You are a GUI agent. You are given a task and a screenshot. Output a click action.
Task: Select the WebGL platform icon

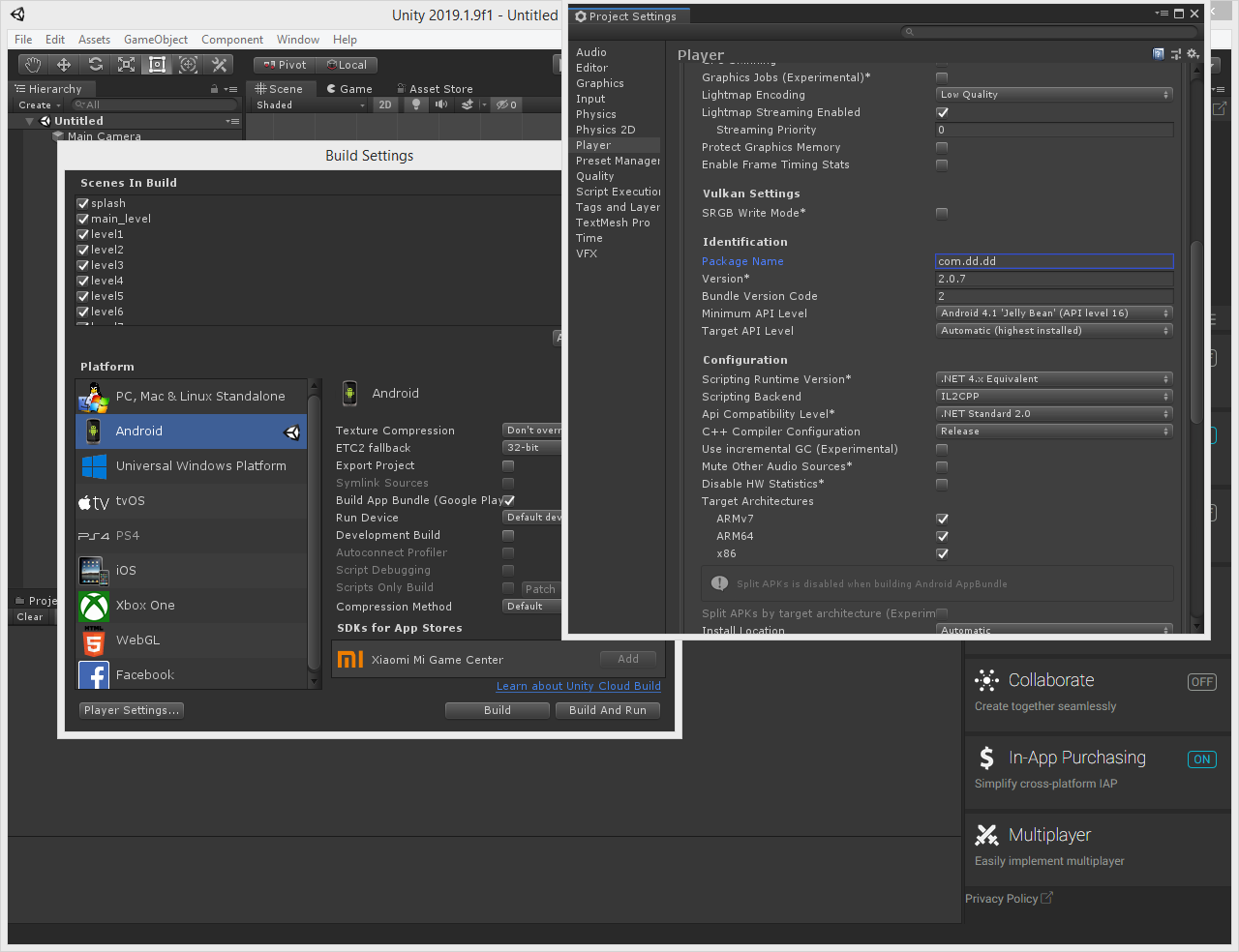coord(94,640)
